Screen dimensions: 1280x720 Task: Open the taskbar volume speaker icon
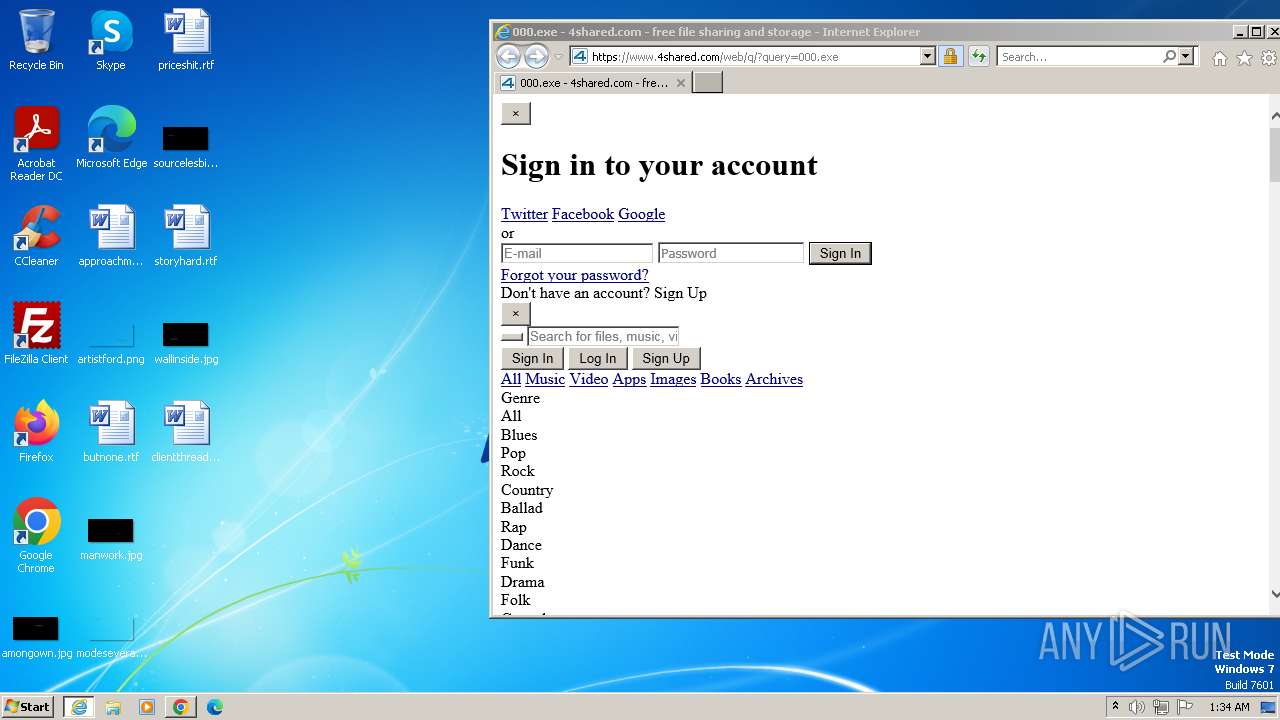[x=1137, y=707]
